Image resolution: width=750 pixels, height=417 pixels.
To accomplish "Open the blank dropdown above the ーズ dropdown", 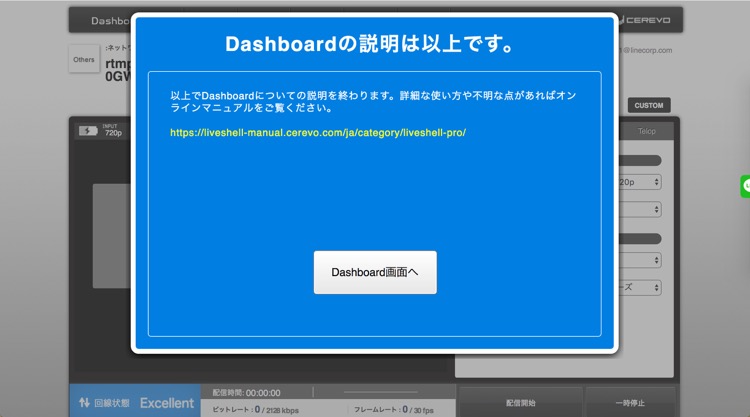I will click(x=640, y=260).
